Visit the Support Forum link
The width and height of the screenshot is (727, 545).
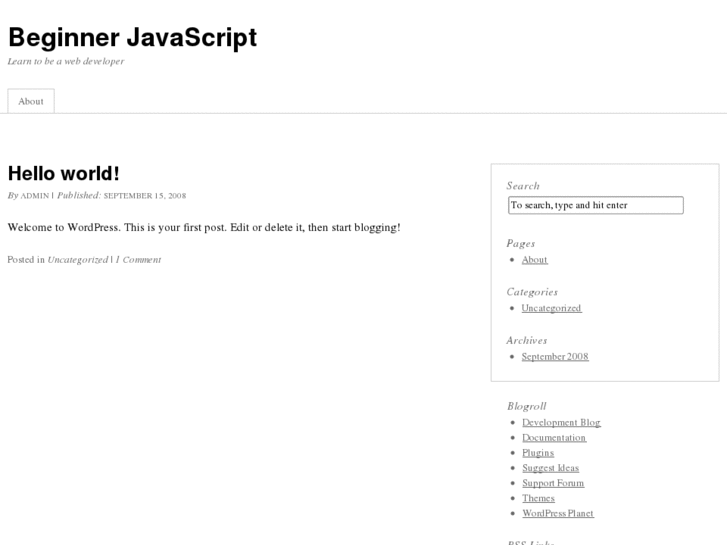(x=553, y=483)
